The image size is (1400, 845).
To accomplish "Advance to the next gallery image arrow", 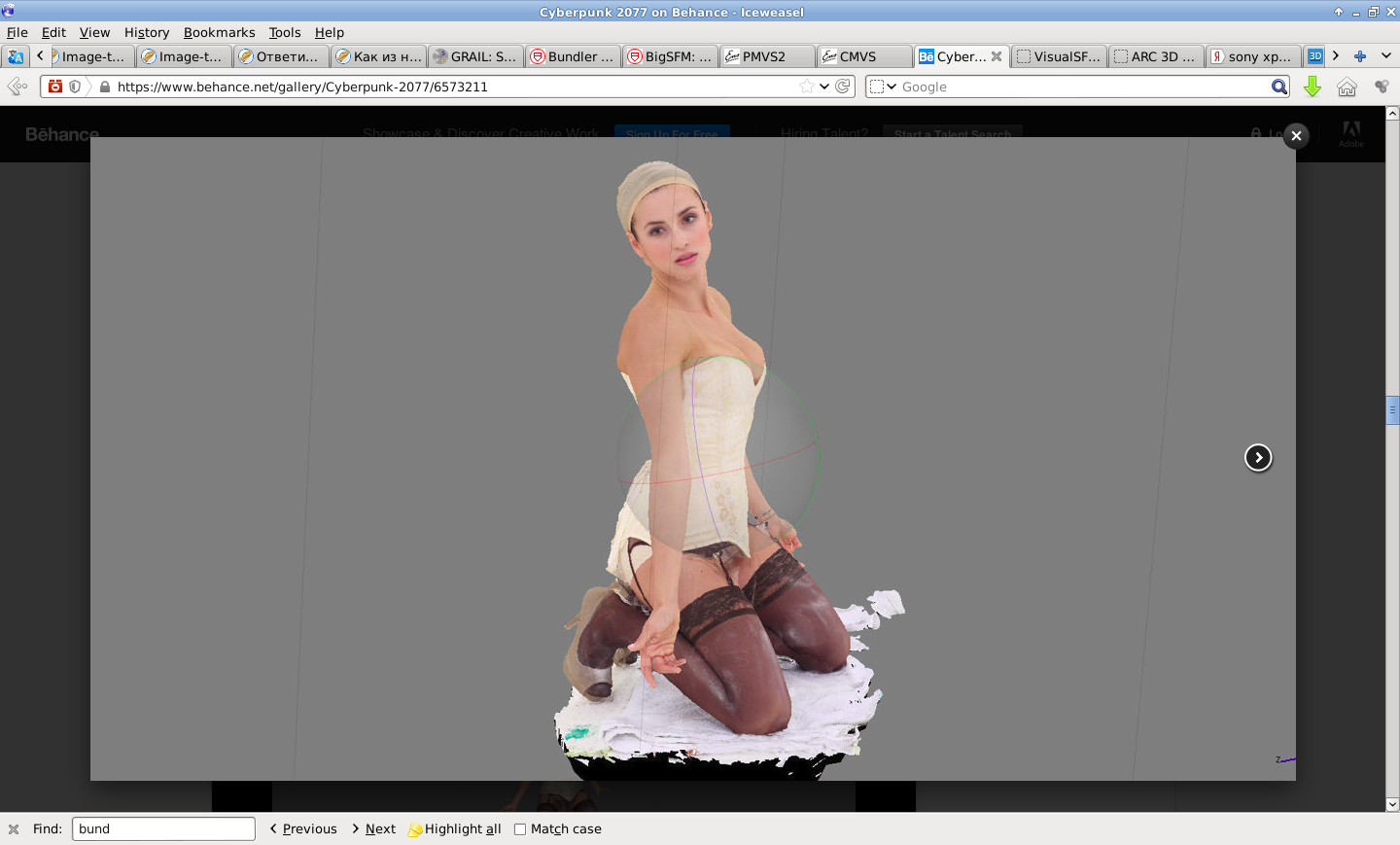I will (1258, 457).
